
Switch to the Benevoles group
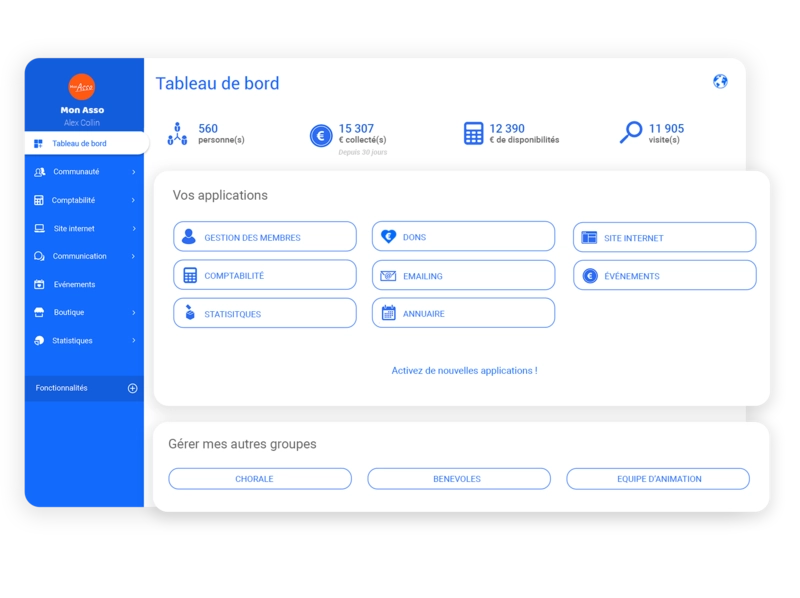click(x=459, y=479)
